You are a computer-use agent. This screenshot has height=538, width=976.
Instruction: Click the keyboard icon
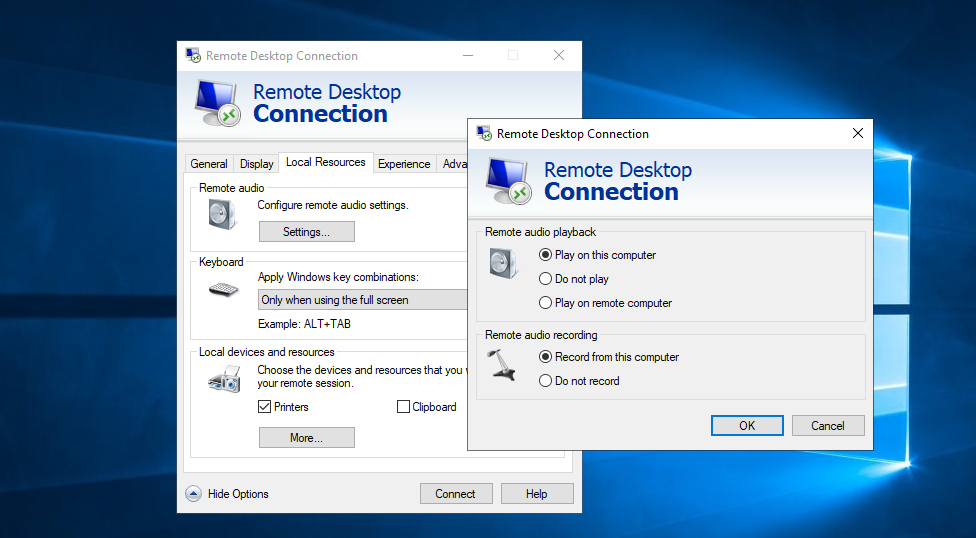(223, 290)
